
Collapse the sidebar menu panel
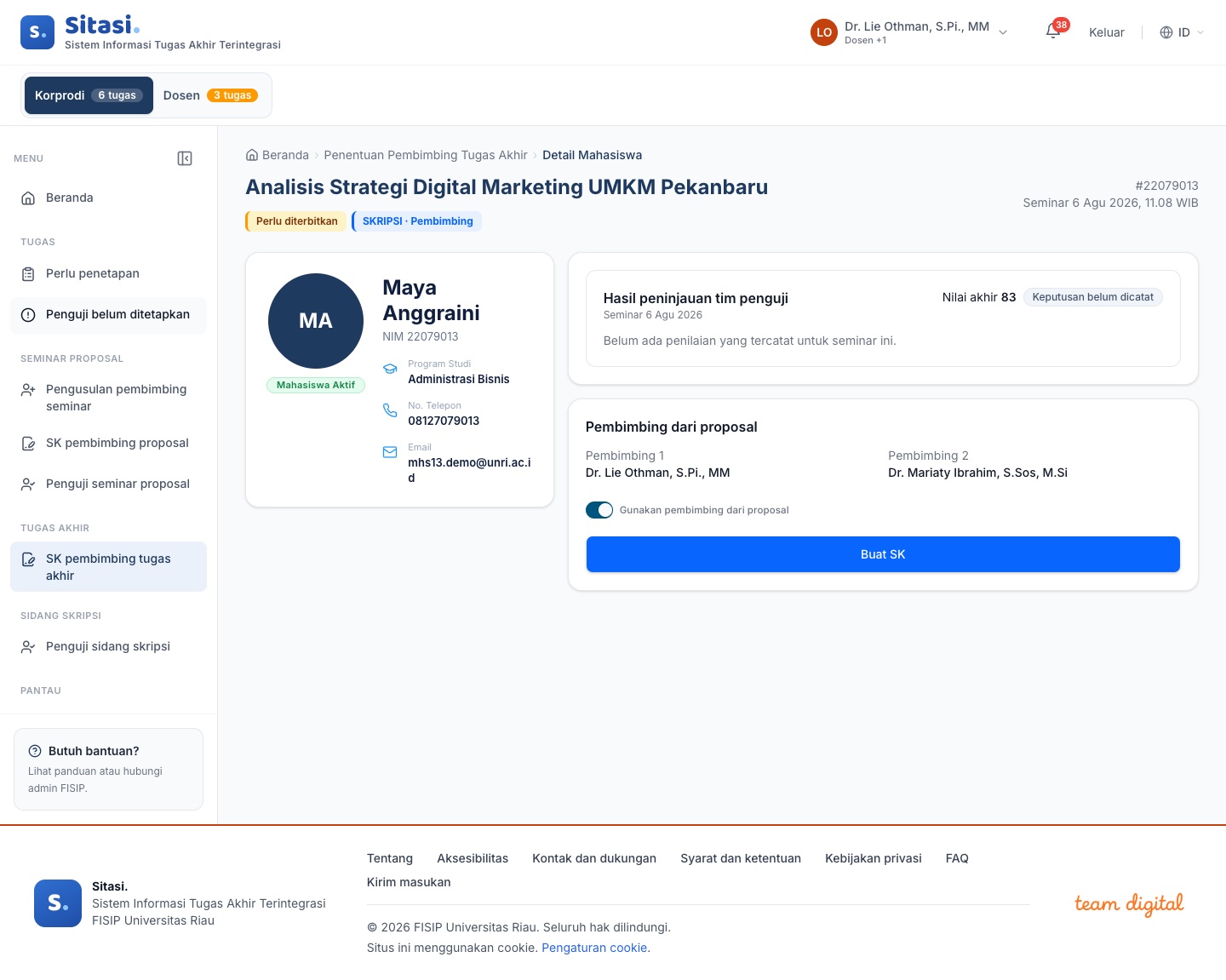(x=185, y=158)
